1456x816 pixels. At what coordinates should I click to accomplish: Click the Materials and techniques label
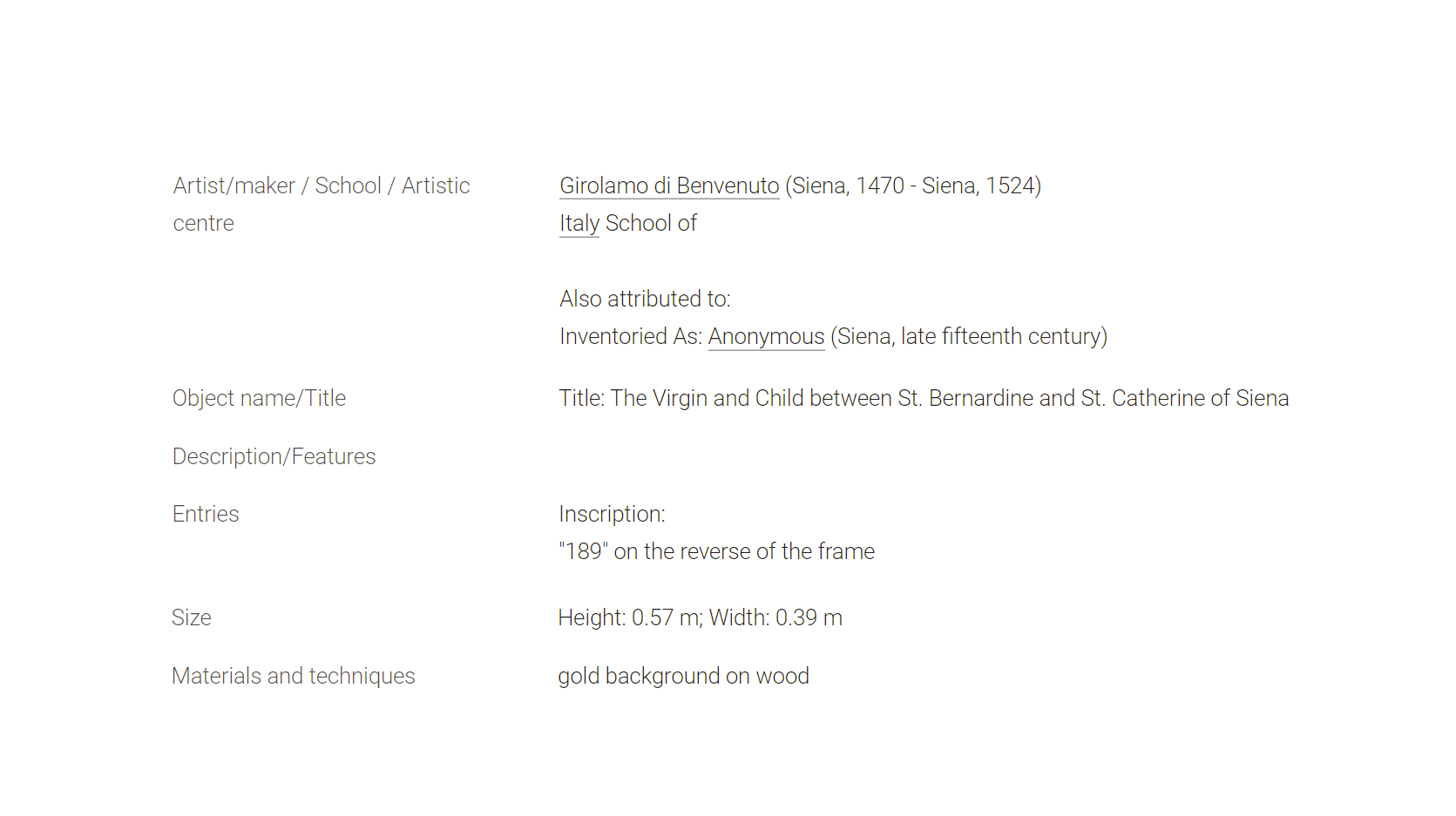click(294, 676)
